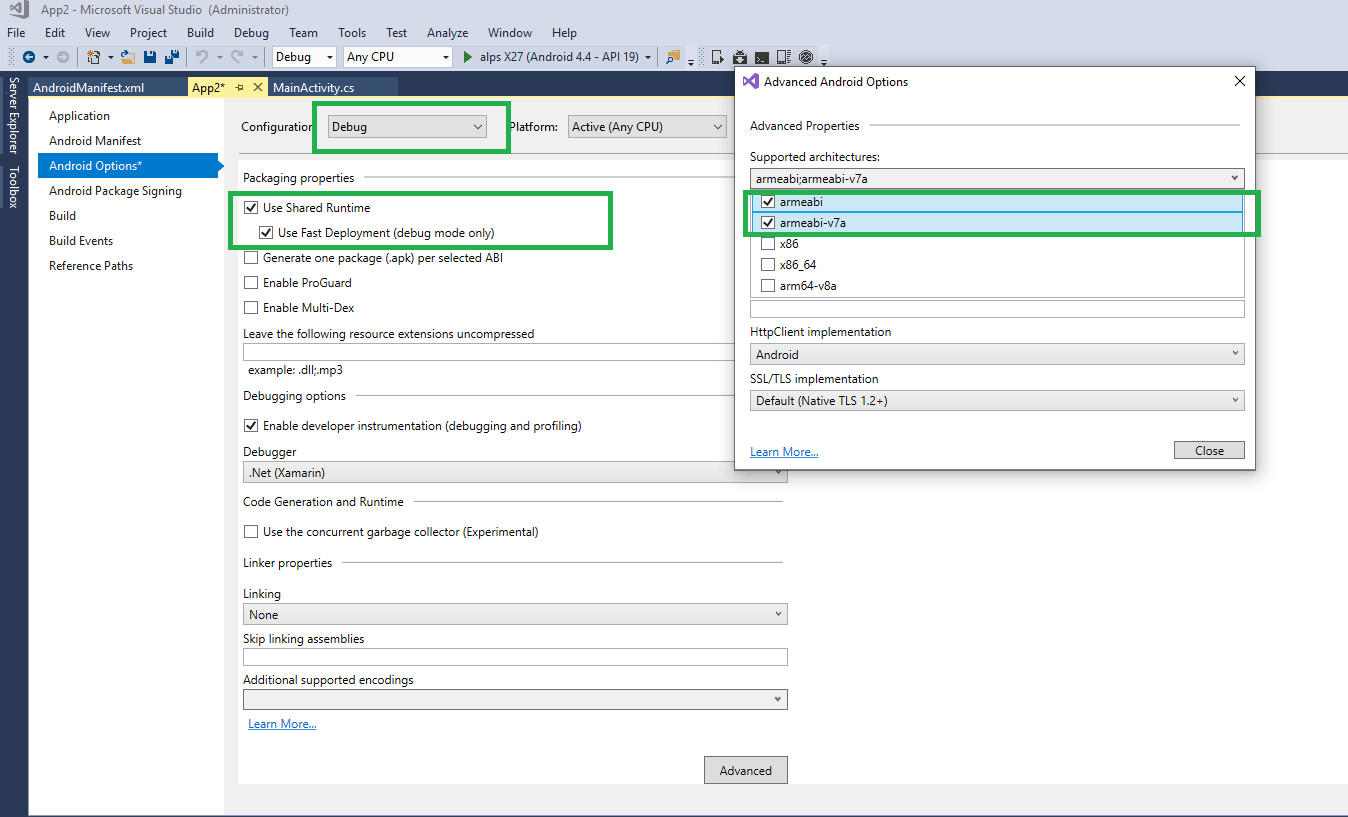Select the Android Package Signing page

pos(115,191)
